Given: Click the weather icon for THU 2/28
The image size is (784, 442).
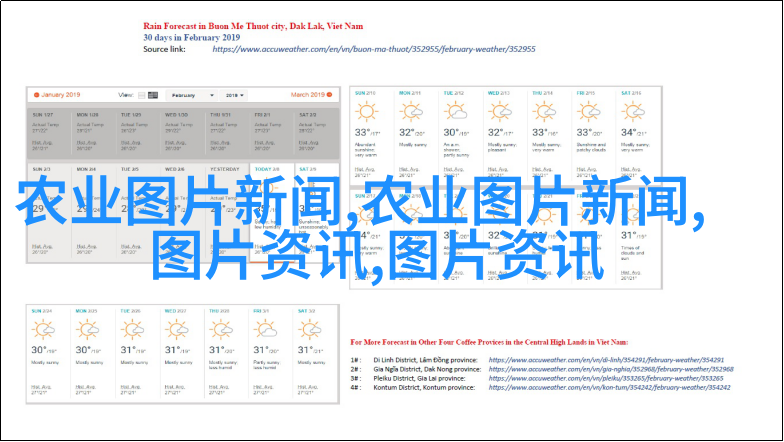Looking at the screenshot, I should 220,330.
